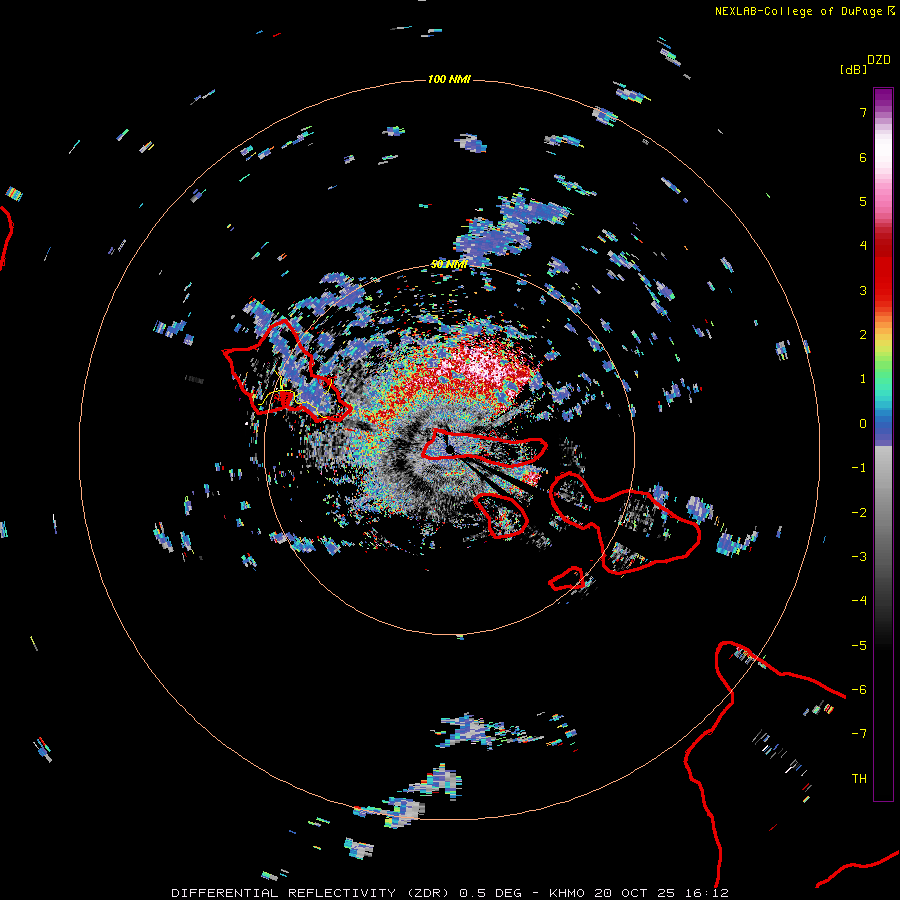Click the 7 value on color scale
900x900 pixels.
click(x=863, y=112)
